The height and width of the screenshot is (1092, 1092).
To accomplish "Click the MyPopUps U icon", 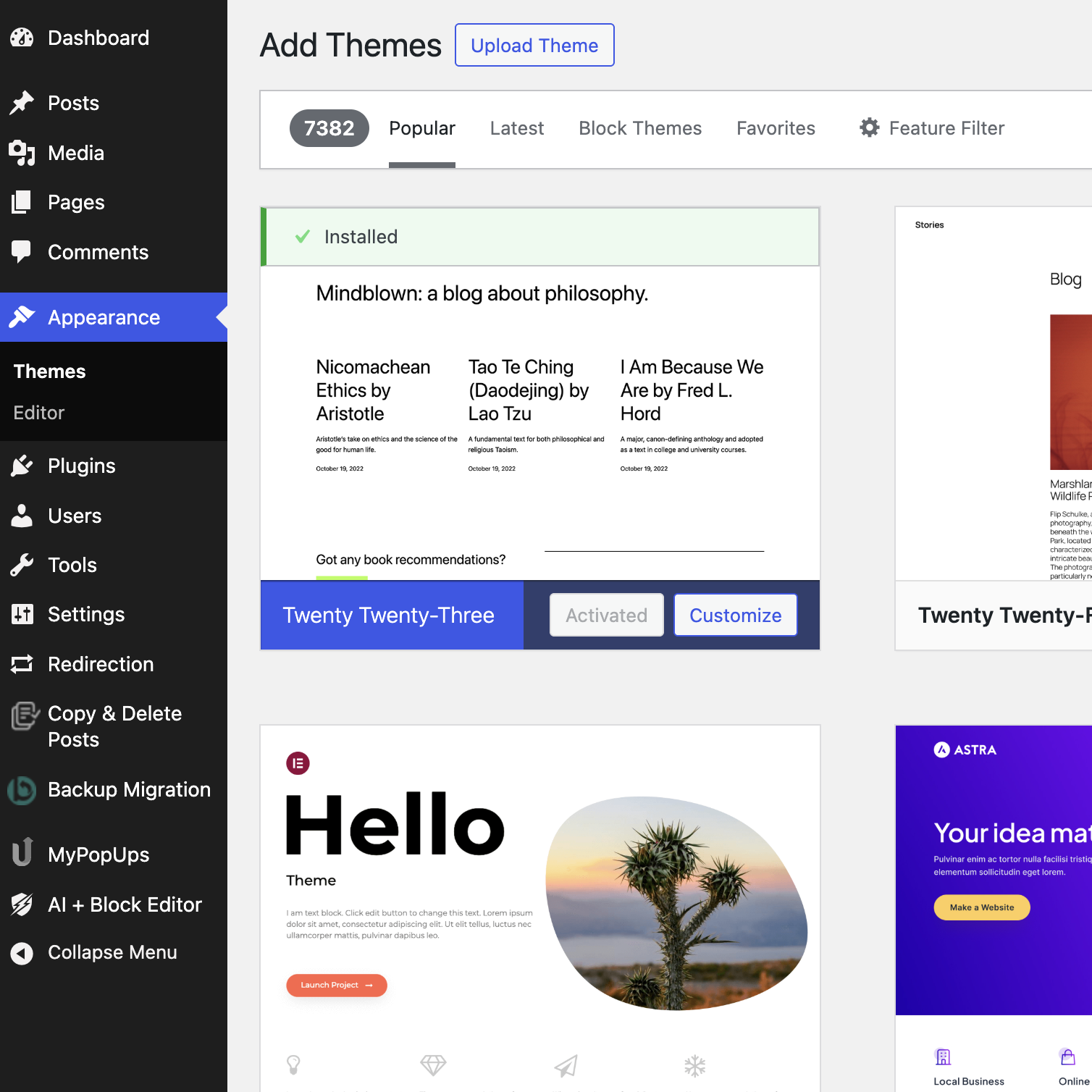I will (22, 852).
